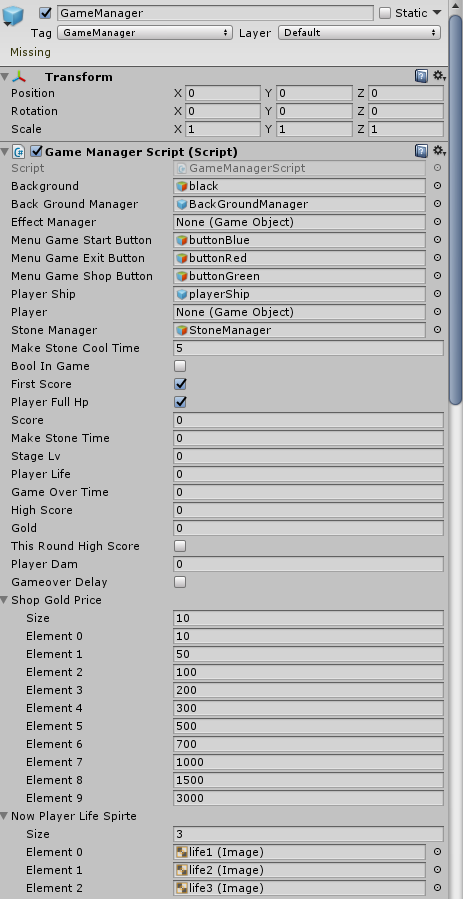Click the Stage Lv label
The image size is (463, 899).
36,456
